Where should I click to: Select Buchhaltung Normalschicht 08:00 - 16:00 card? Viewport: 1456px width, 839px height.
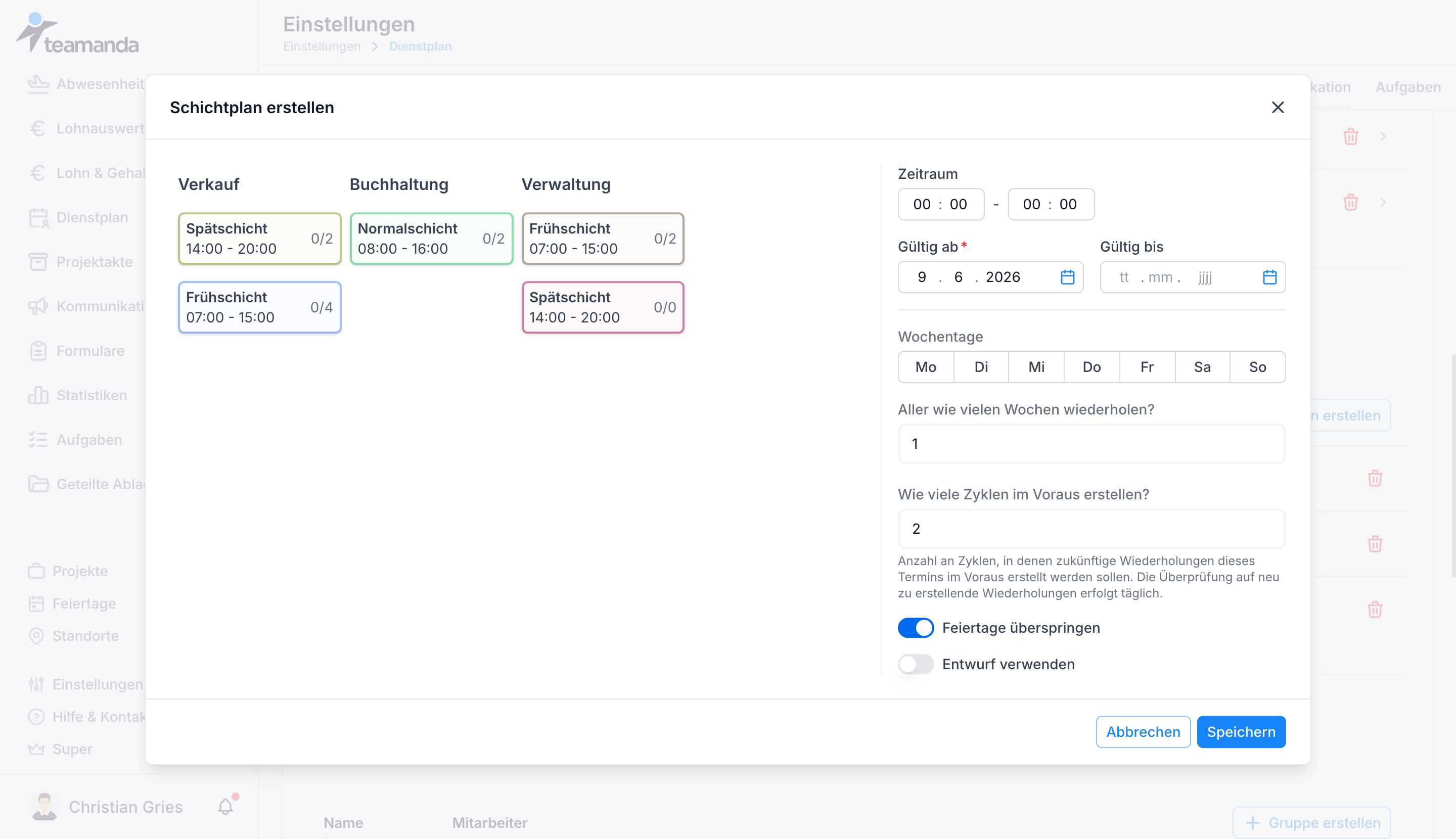click(431, 239)
